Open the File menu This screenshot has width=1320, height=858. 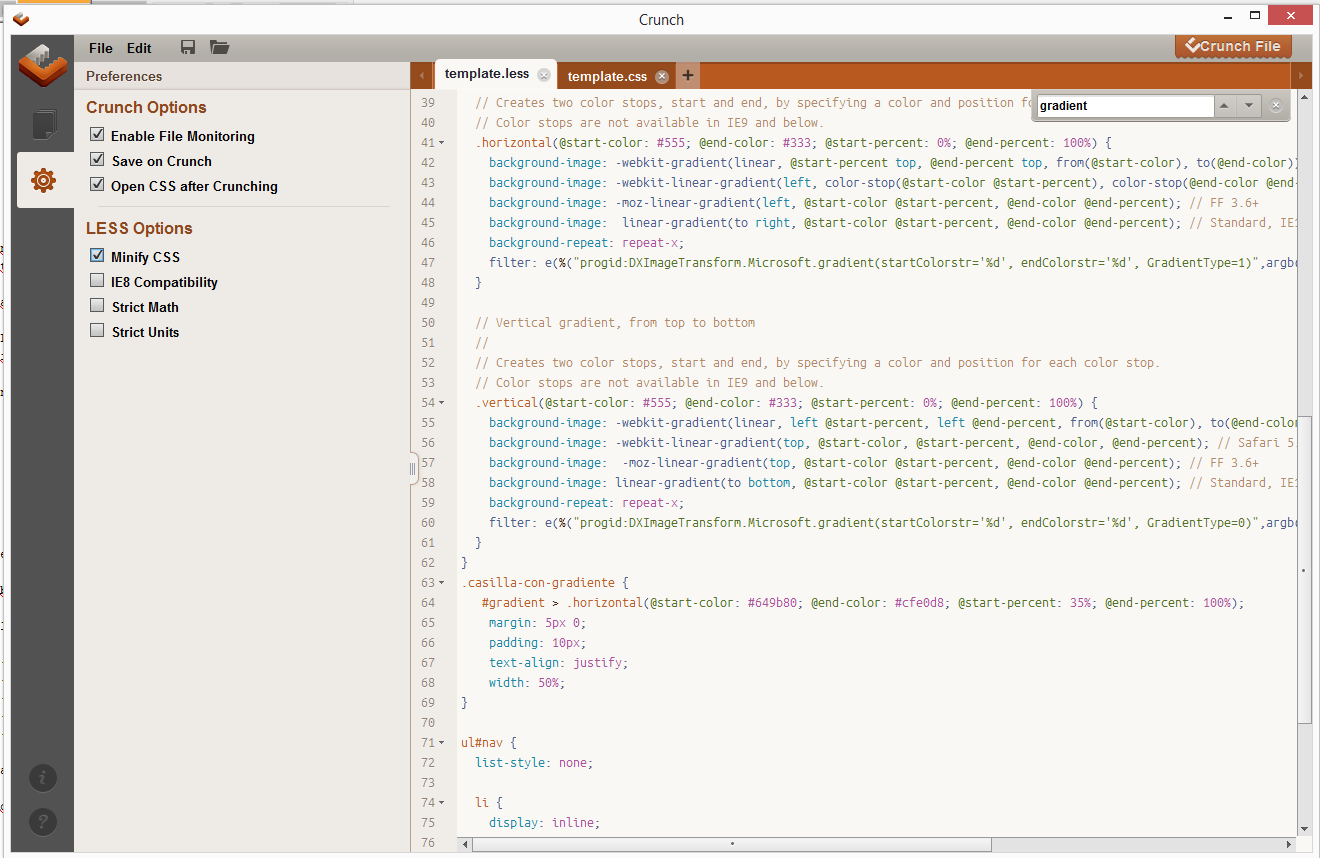(x=100, y=48)
